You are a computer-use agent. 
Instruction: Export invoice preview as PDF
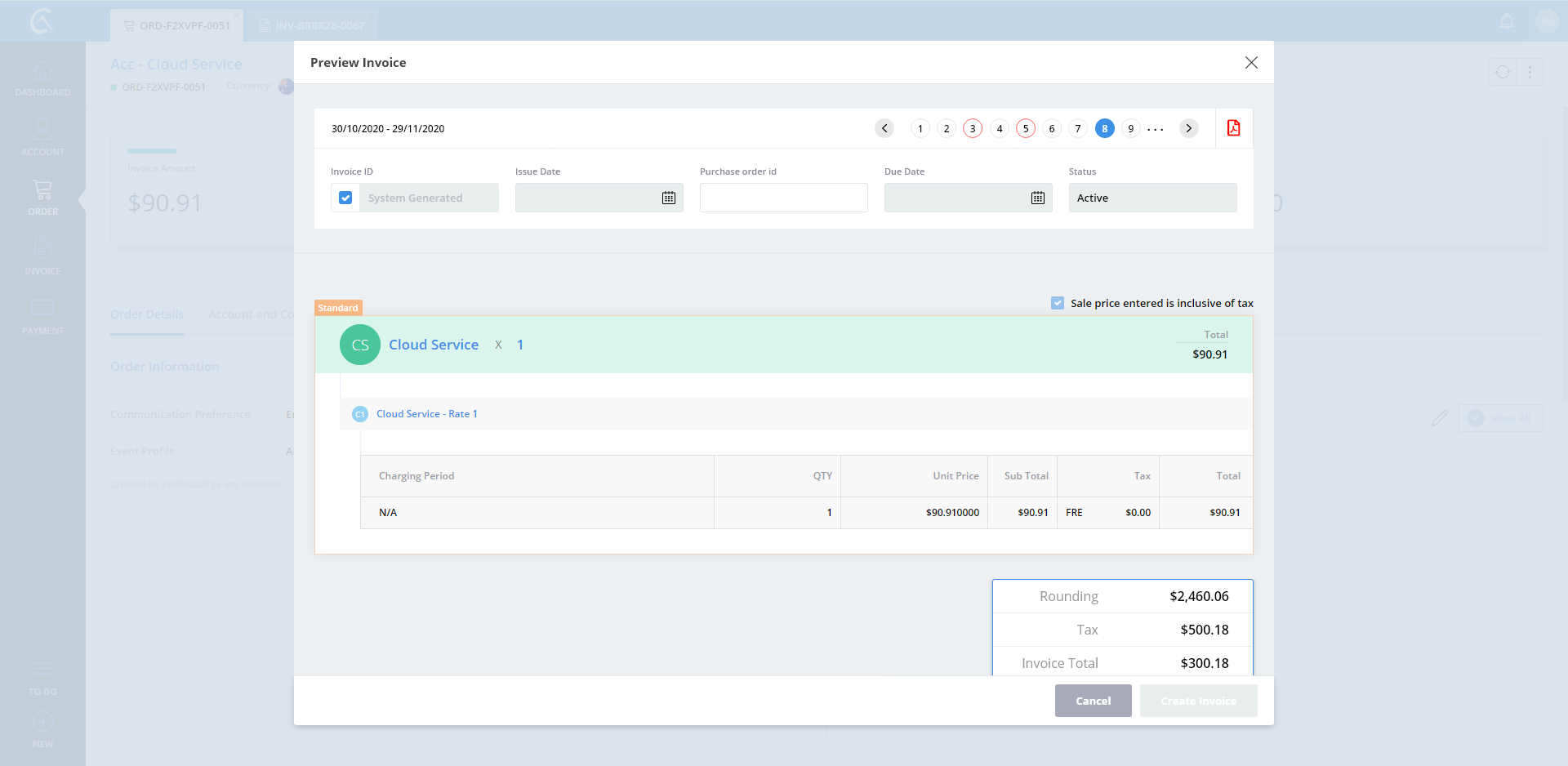[1233, 128]
